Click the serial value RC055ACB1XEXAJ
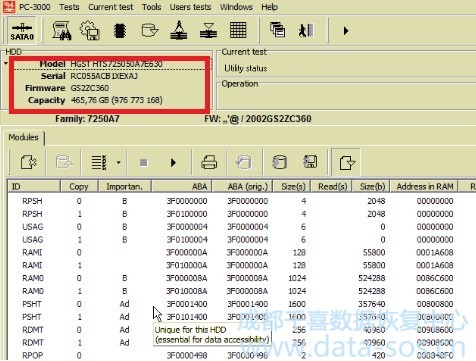This screenshot has height=361, width=476. point(104,76)
